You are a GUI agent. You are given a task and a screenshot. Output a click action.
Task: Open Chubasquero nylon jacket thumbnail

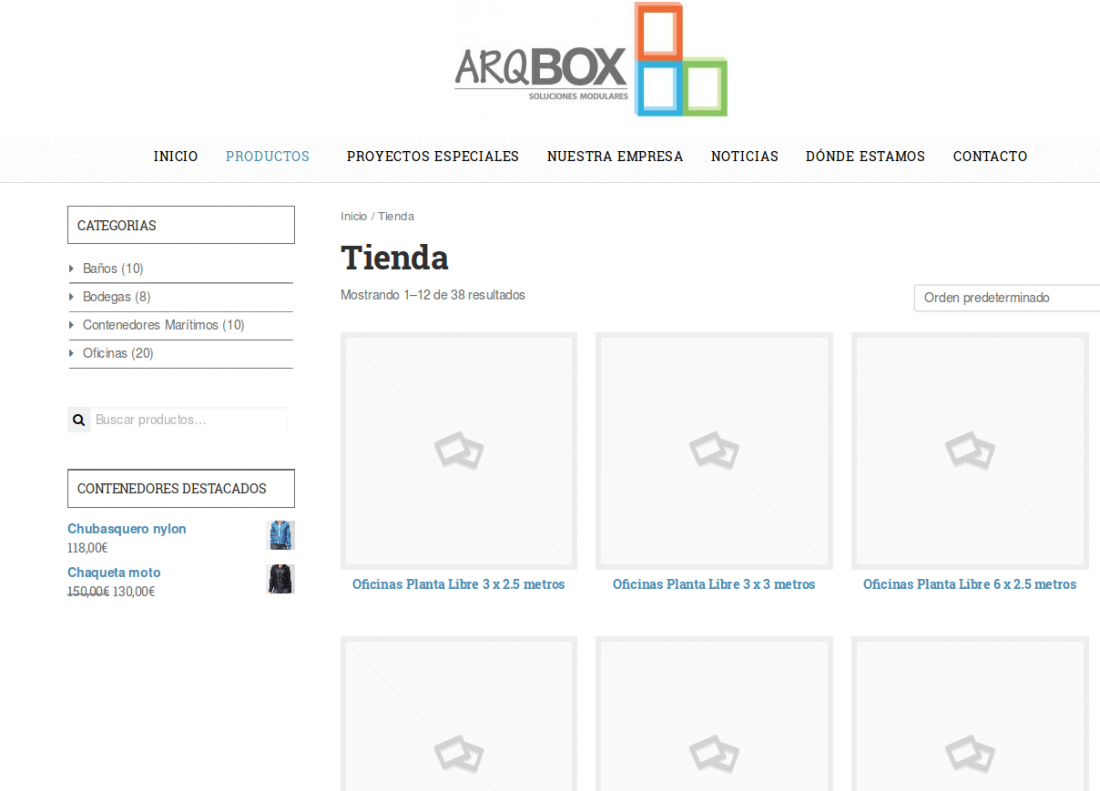tap(281, 535)
